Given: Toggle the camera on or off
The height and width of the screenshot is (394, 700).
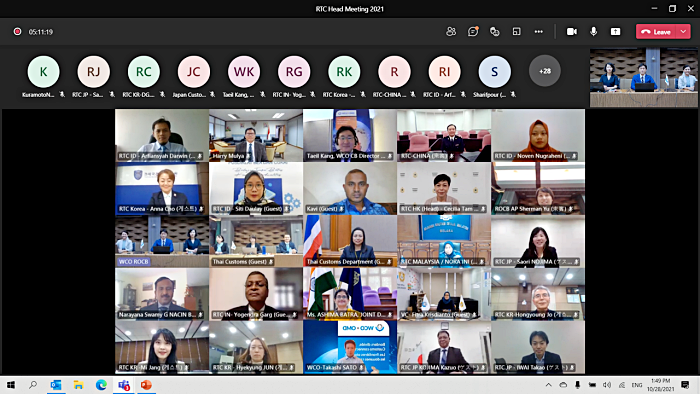Looking at the screenshot, I should coord(572,32).
